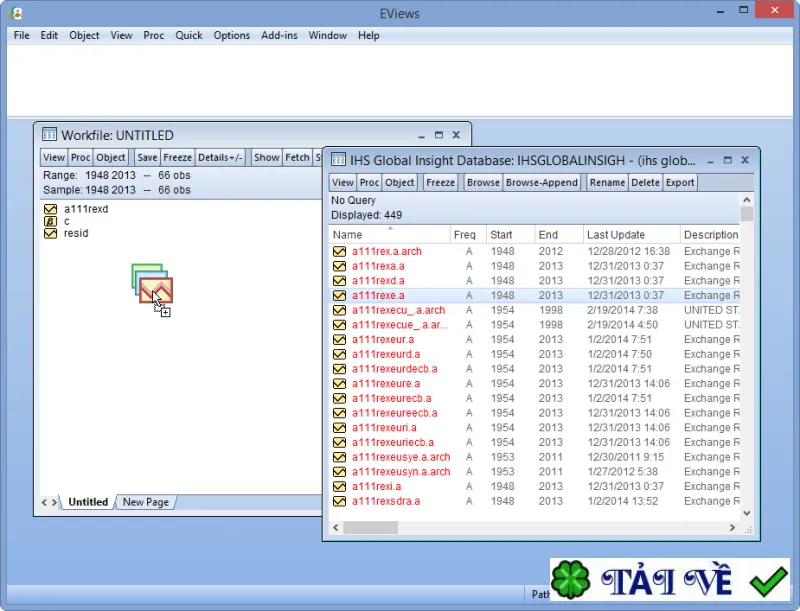
Task: Open the Quick menu
Action: click(x=189, y=35)
